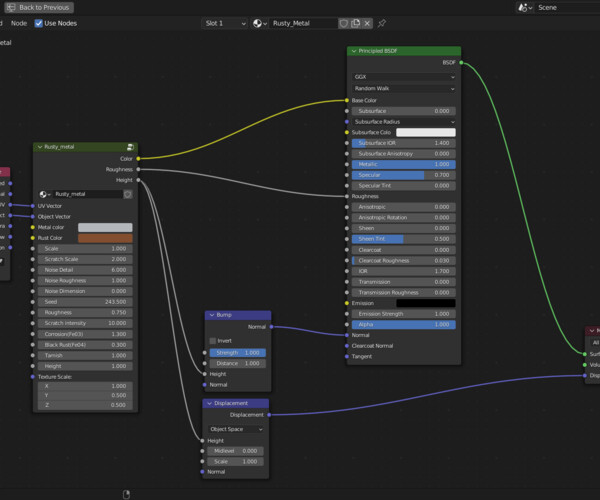Collapse the Bump node
The width and height of the screenshot is (600, 500).
(212, 315)
